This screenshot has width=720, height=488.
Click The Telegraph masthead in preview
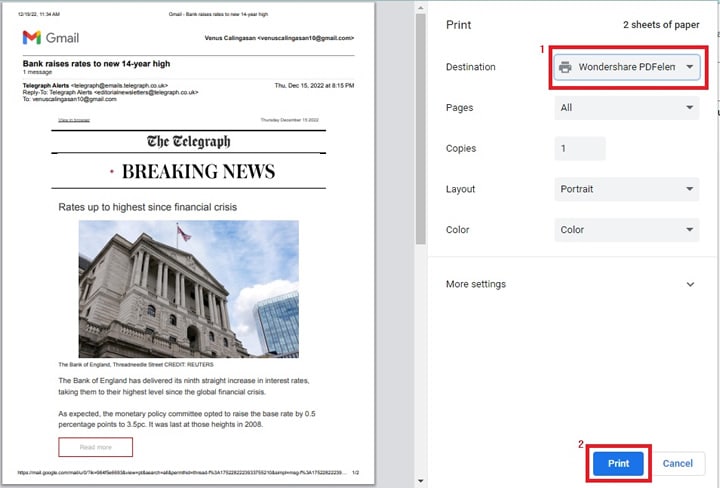coord(189,141)
